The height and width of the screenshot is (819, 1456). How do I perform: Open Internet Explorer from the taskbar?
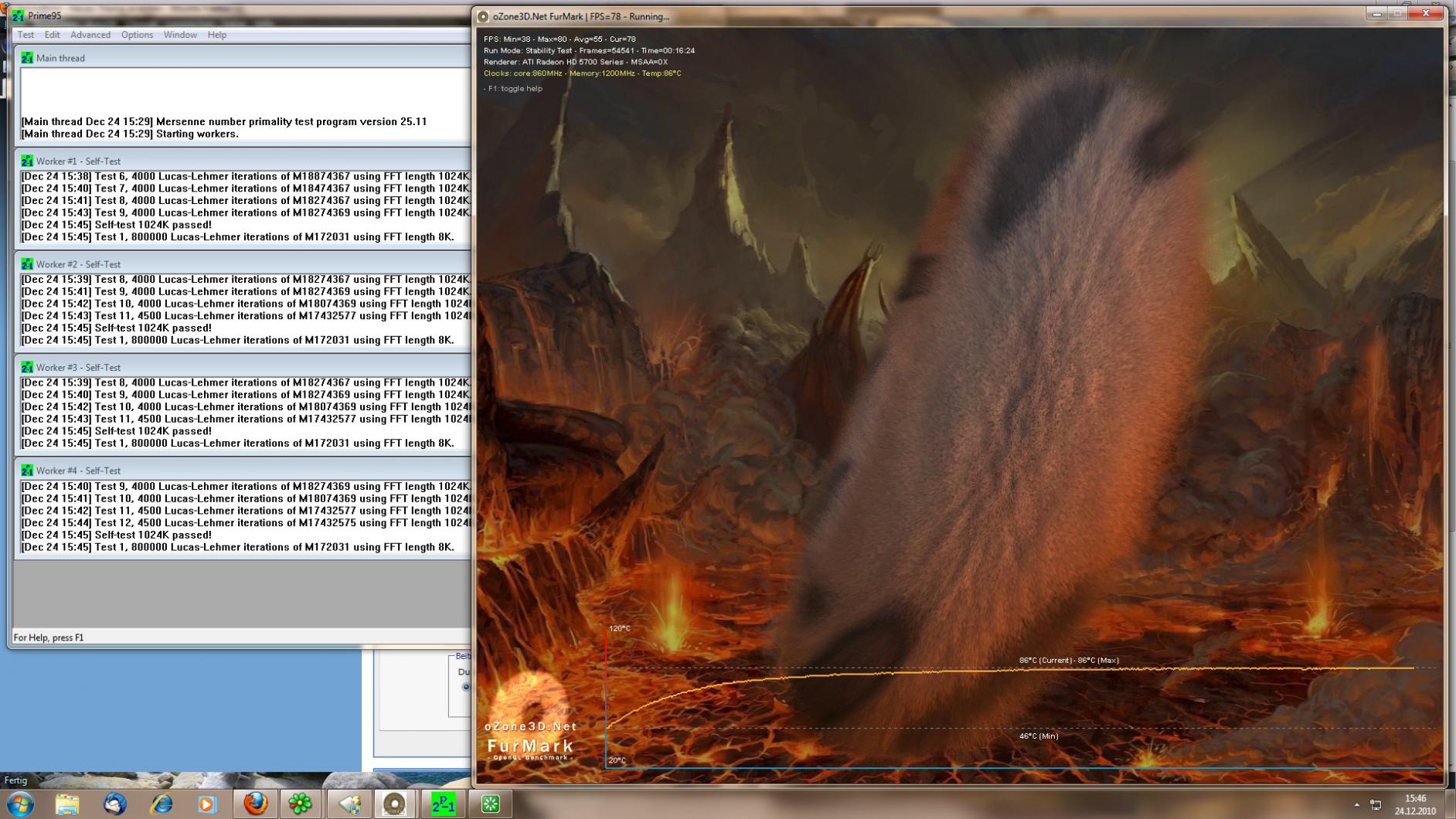(162, 804)
